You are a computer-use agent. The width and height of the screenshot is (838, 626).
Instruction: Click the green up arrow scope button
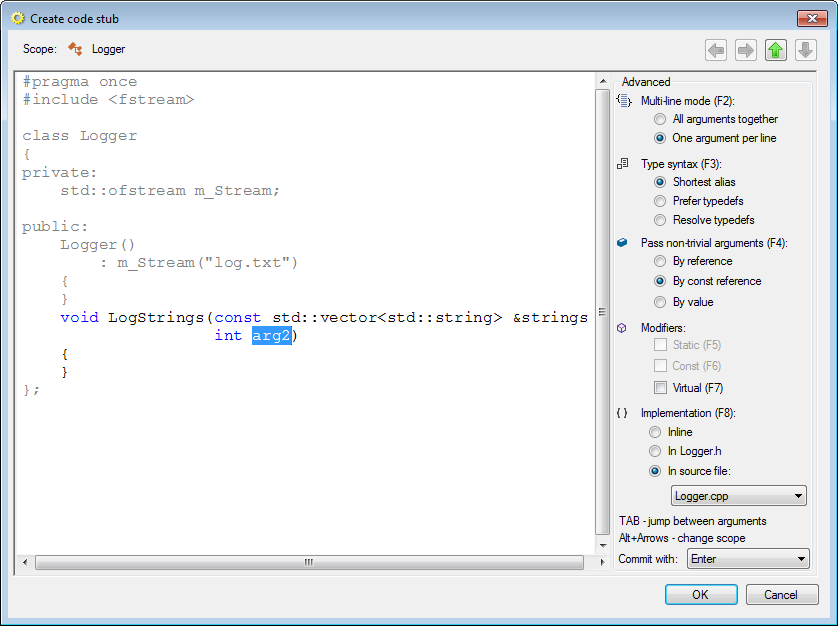point(775,51)
